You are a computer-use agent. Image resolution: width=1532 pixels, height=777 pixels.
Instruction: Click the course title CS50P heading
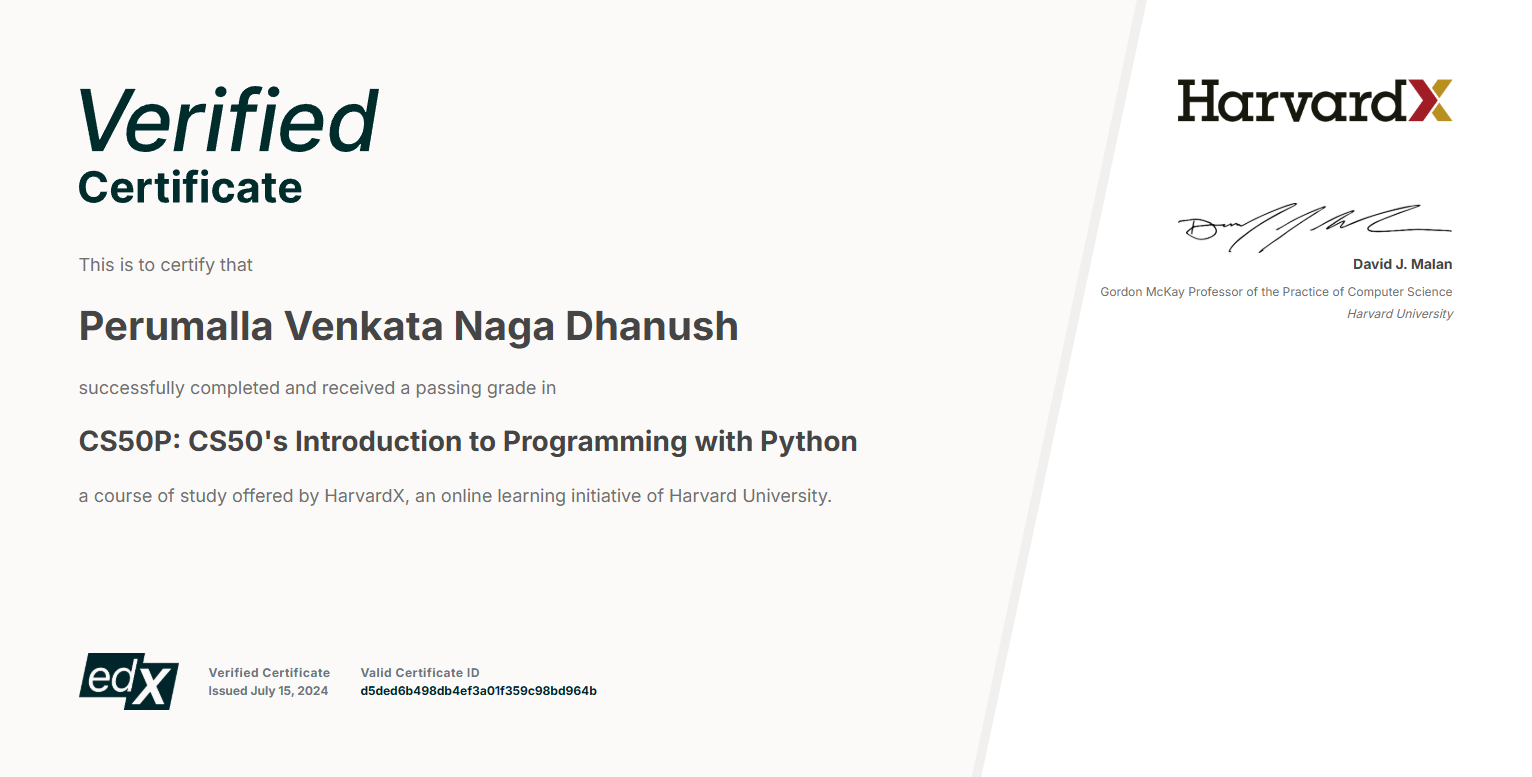coord(468,441)
